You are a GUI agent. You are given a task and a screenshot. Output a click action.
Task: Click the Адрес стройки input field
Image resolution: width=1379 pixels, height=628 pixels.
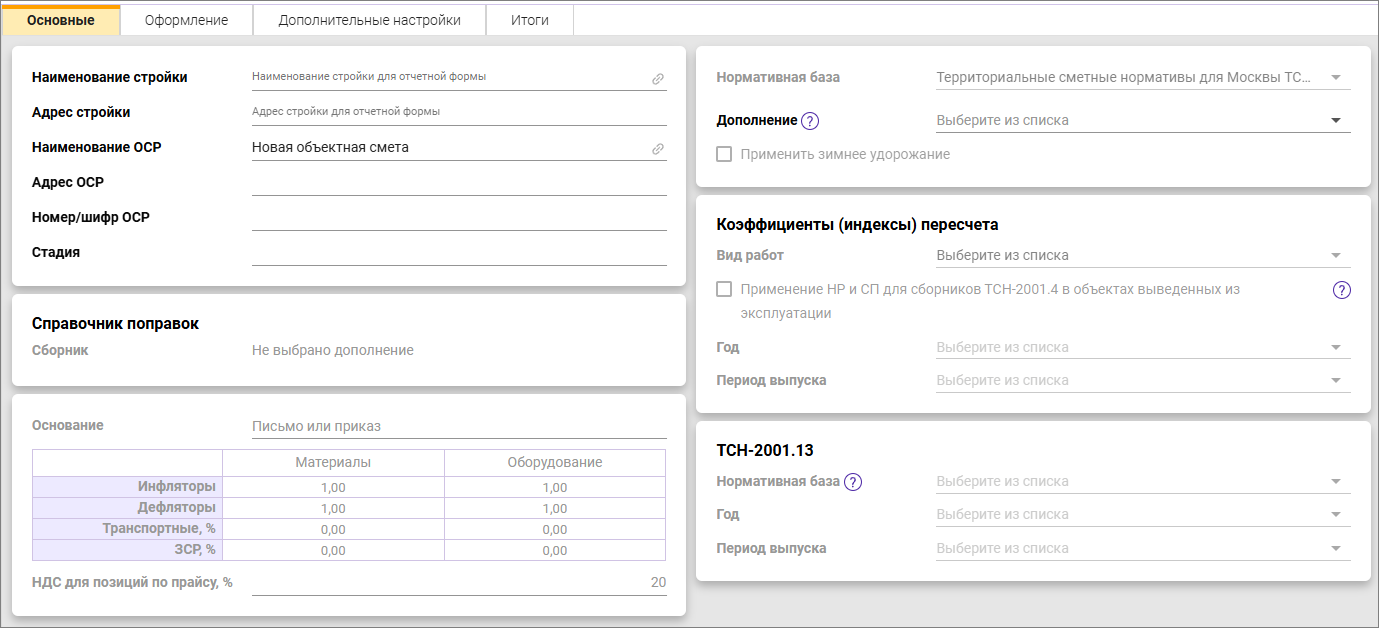458,112
